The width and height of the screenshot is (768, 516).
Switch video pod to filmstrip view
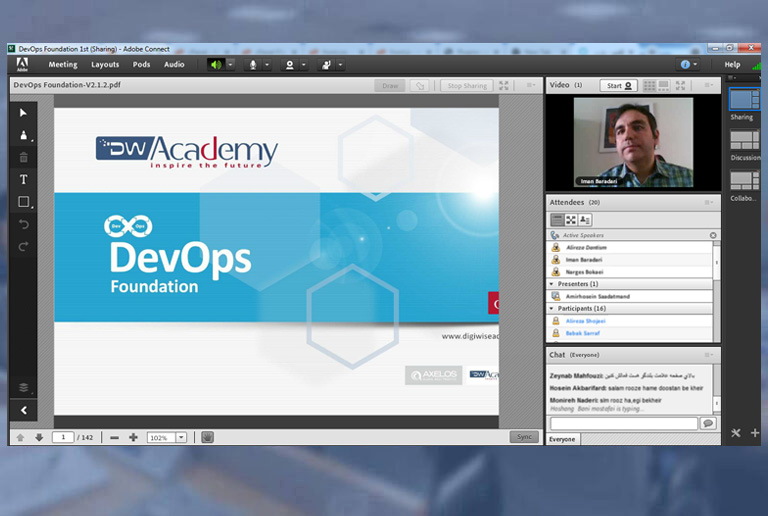663,86
